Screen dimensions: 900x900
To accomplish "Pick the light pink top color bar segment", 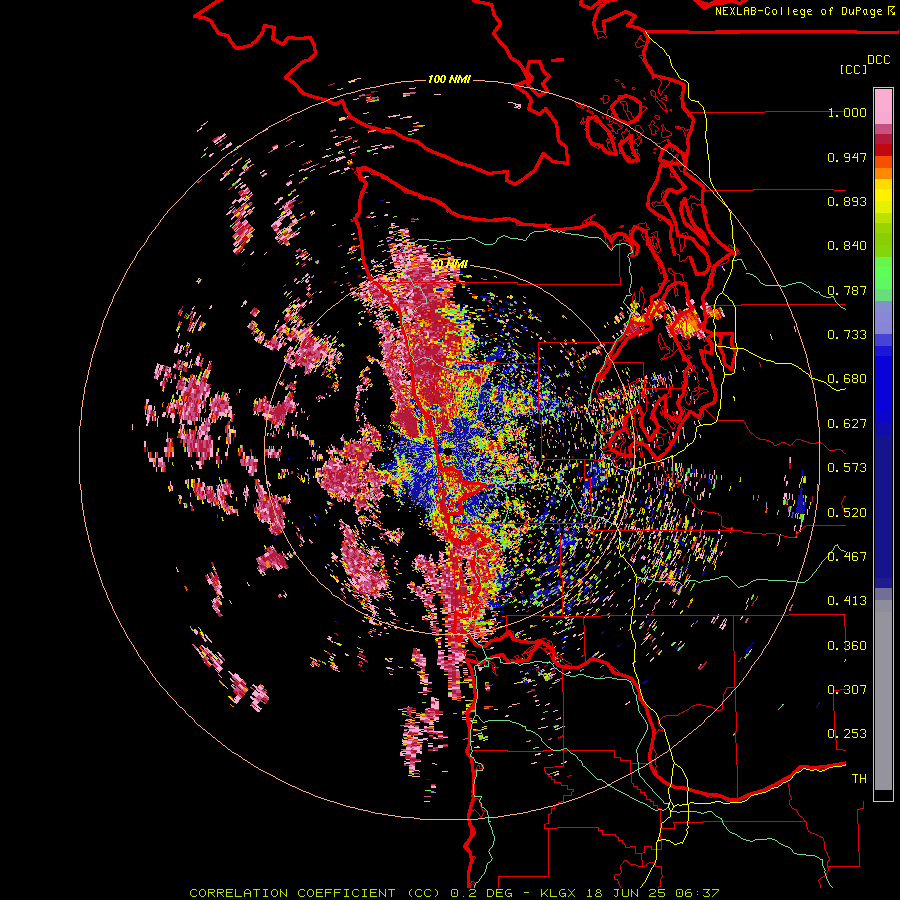I will pyautogui.click(x=883, y=107).
